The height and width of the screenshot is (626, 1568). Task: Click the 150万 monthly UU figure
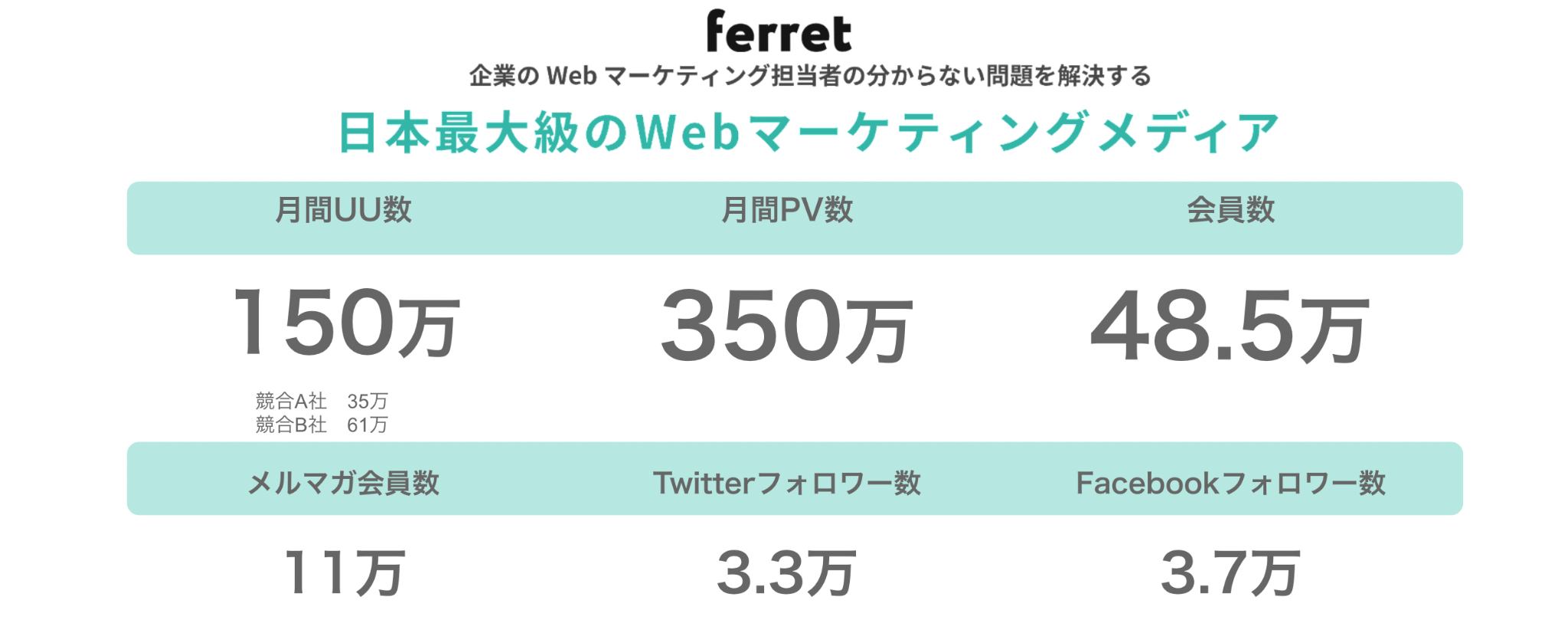(x=346, y=323)
